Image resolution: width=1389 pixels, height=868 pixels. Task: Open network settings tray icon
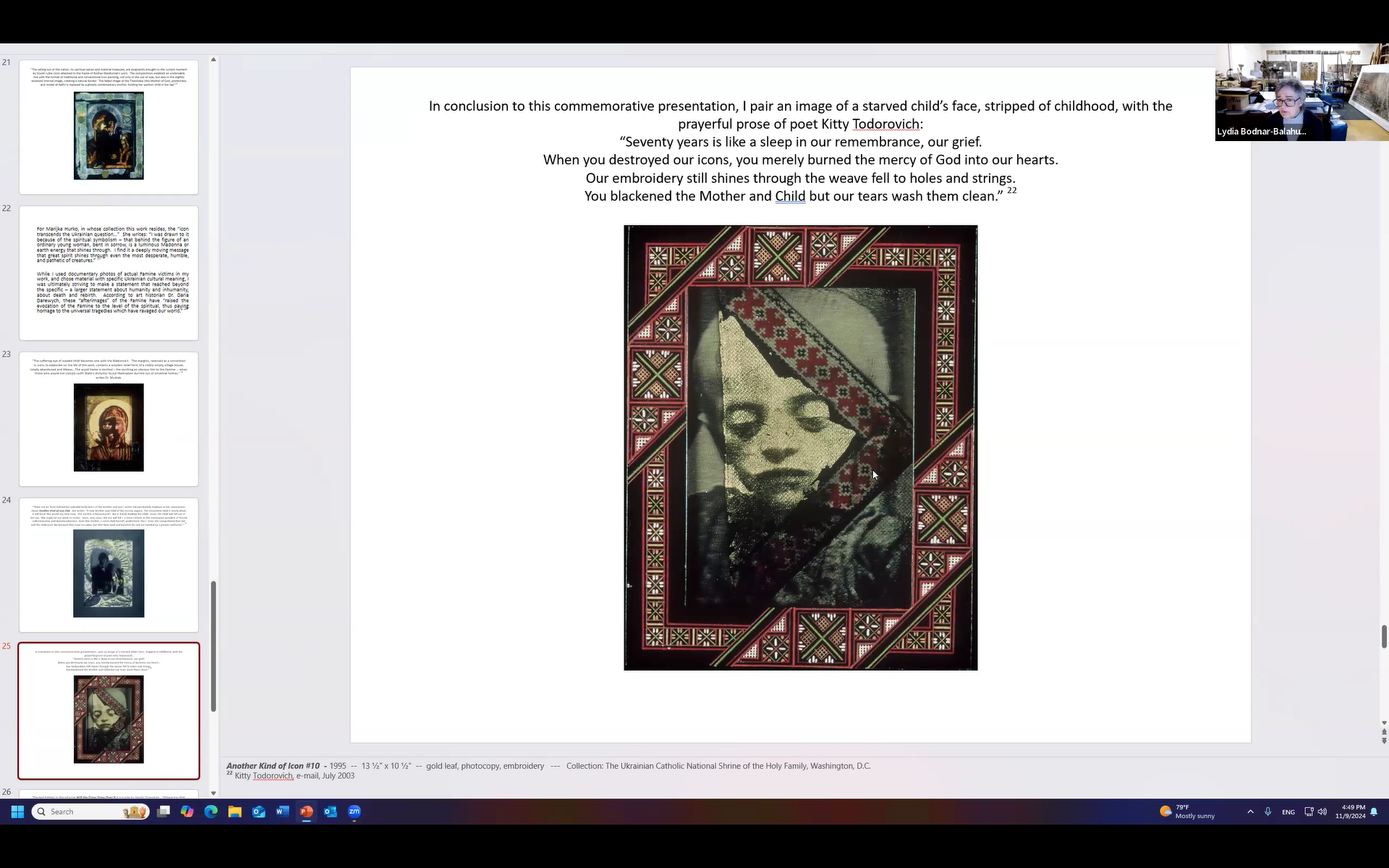tap(1309, 812)
